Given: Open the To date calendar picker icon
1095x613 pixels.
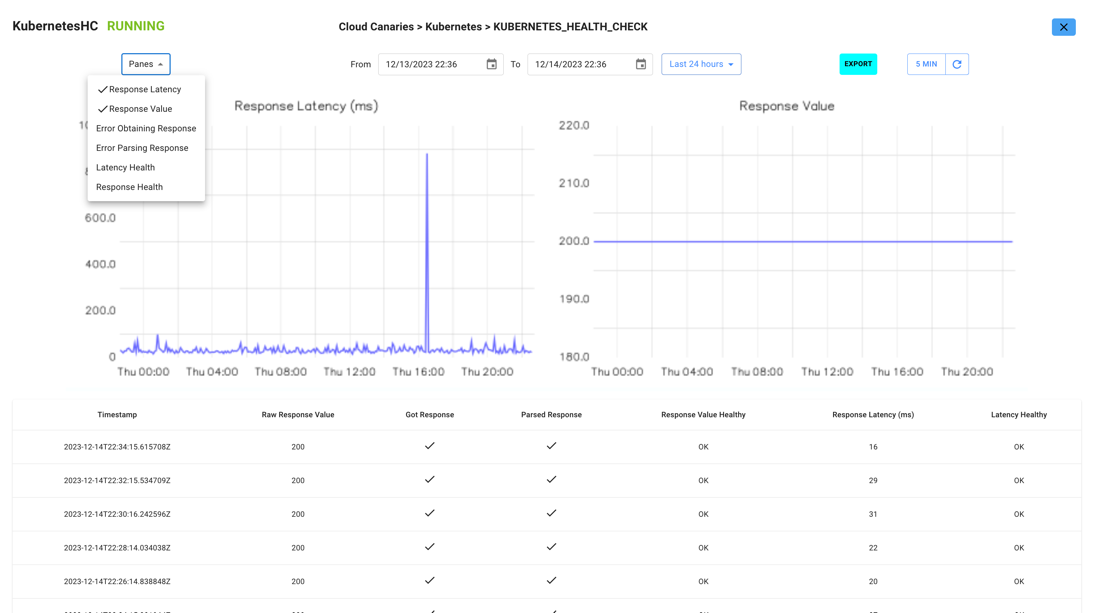Looking at the screenshot, I should click(640, 64).
